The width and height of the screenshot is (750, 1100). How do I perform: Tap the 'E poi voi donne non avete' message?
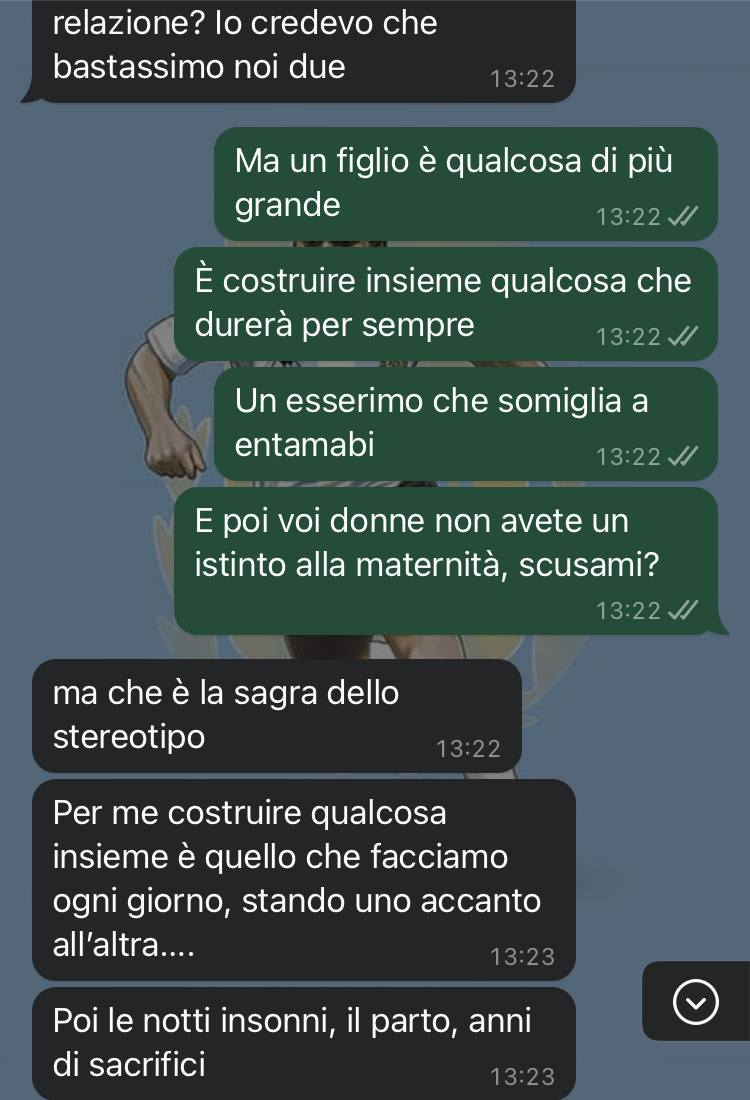pyautogui.click(x=446, y=561)
